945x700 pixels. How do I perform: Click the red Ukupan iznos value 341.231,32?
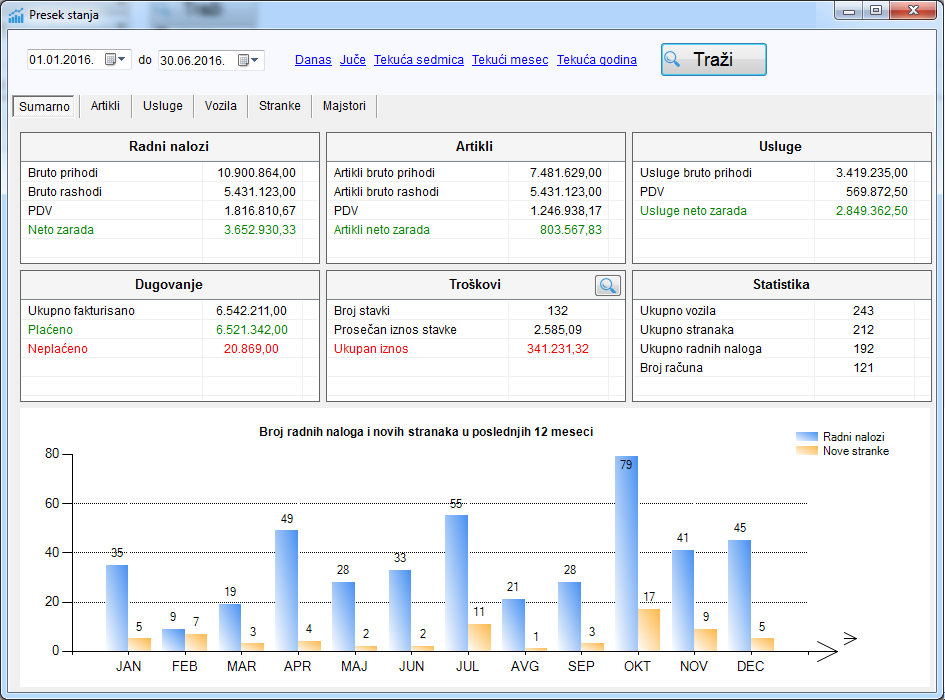[x=557, y=349]
